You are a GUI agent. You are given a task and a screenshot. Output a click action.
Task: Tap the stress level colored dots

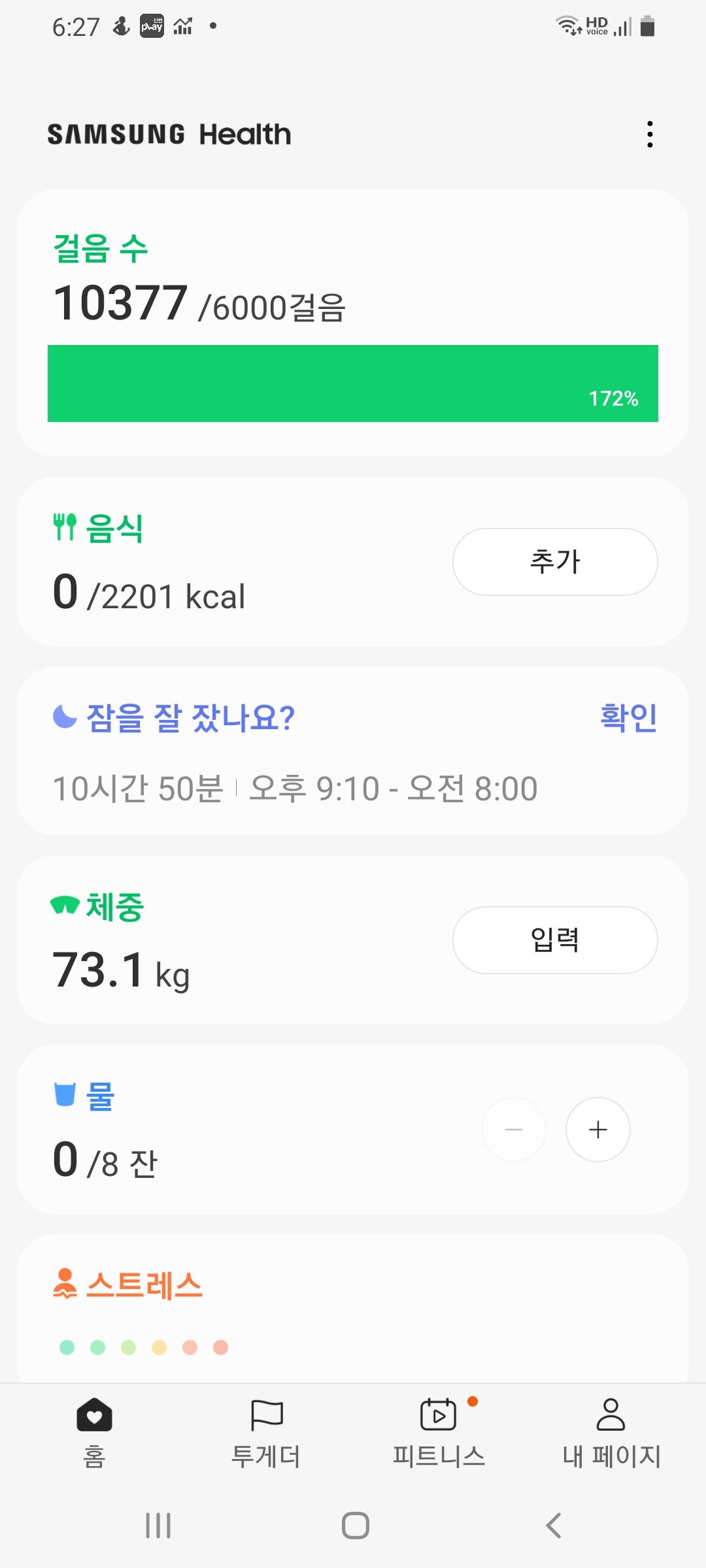click(143, 1347)
